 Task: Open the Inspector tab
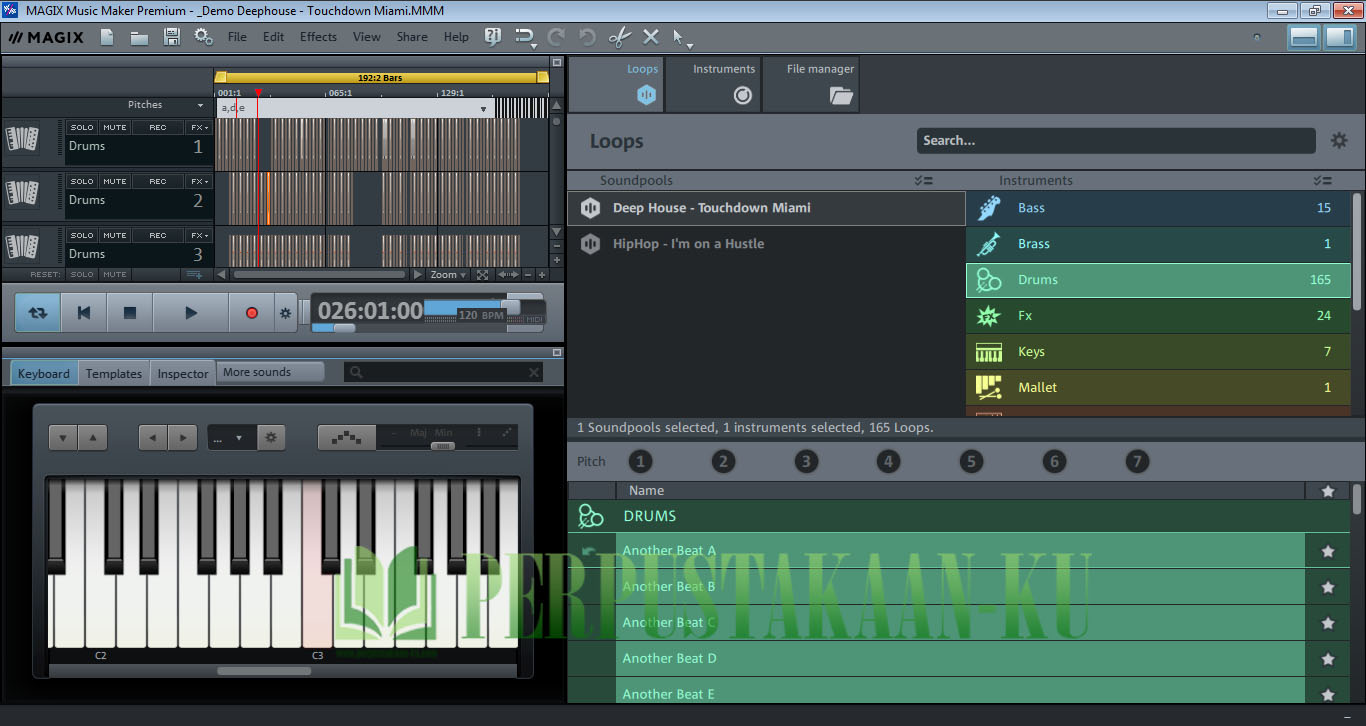coord(183,373)
